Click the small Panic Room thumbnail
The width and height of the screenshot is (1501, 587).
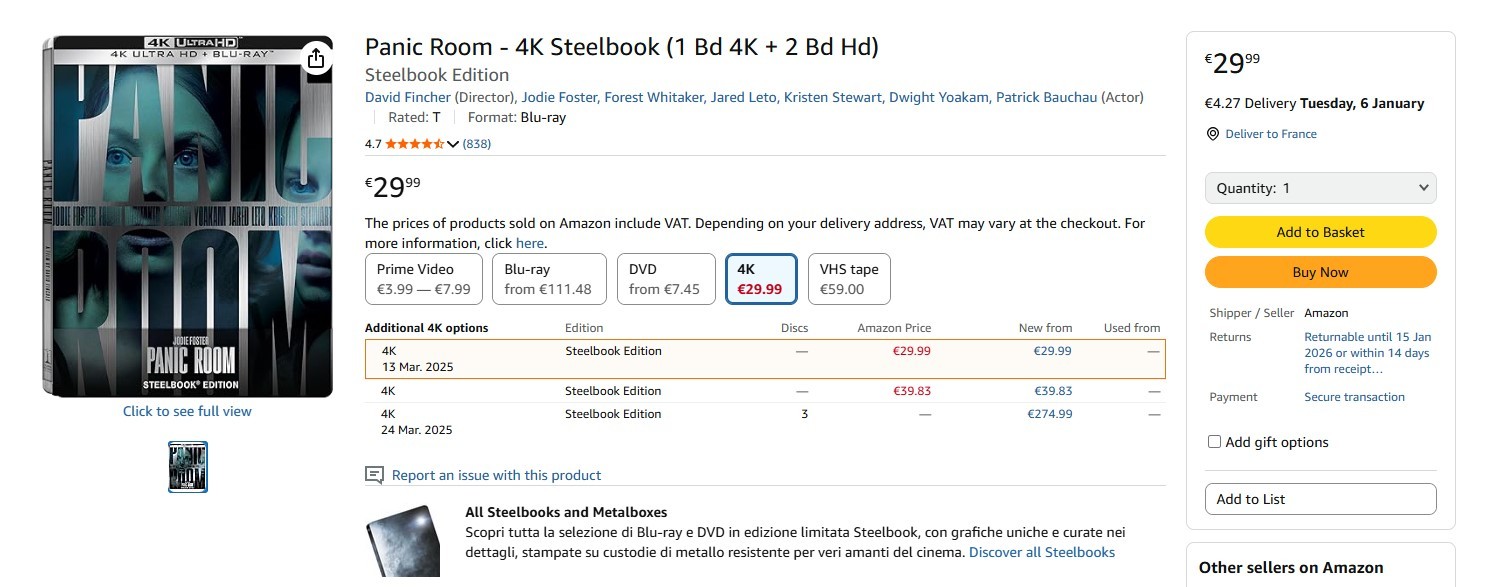(x=188, y=467)
